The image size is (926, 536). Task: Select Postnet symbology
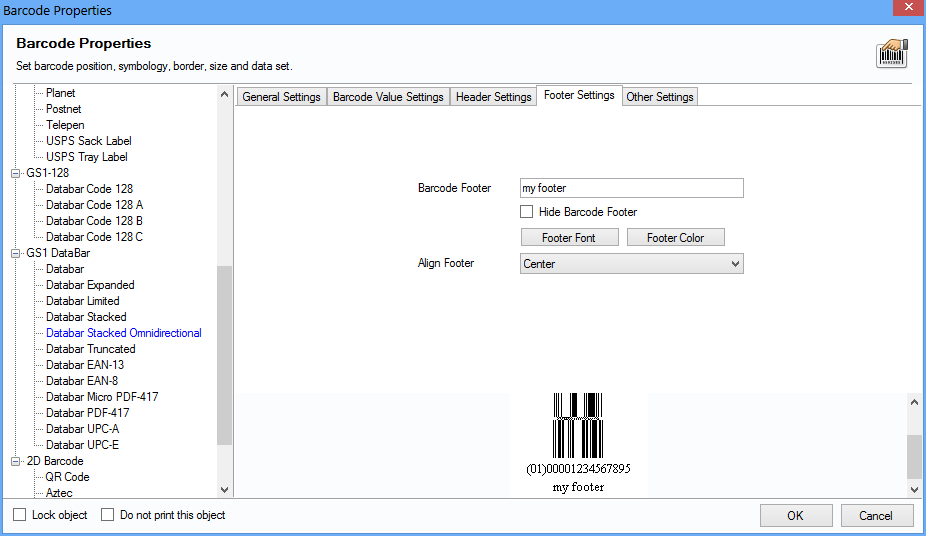(64, 109)
